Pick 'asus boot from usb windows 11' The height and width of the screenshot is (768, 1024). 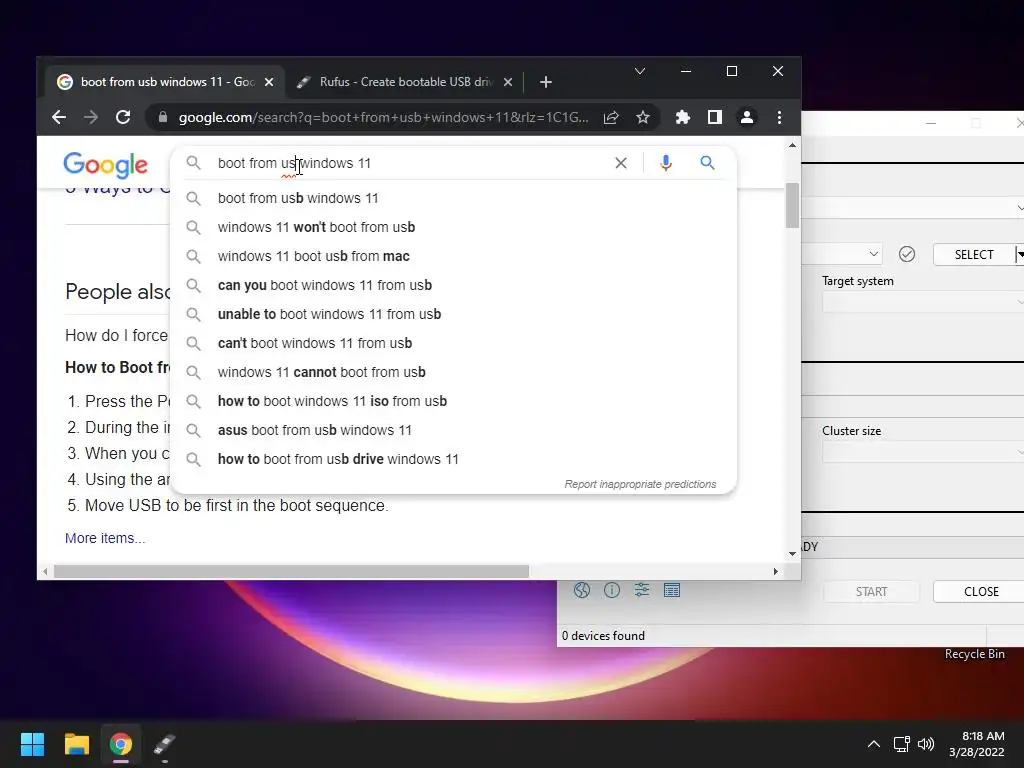(453, 430)
